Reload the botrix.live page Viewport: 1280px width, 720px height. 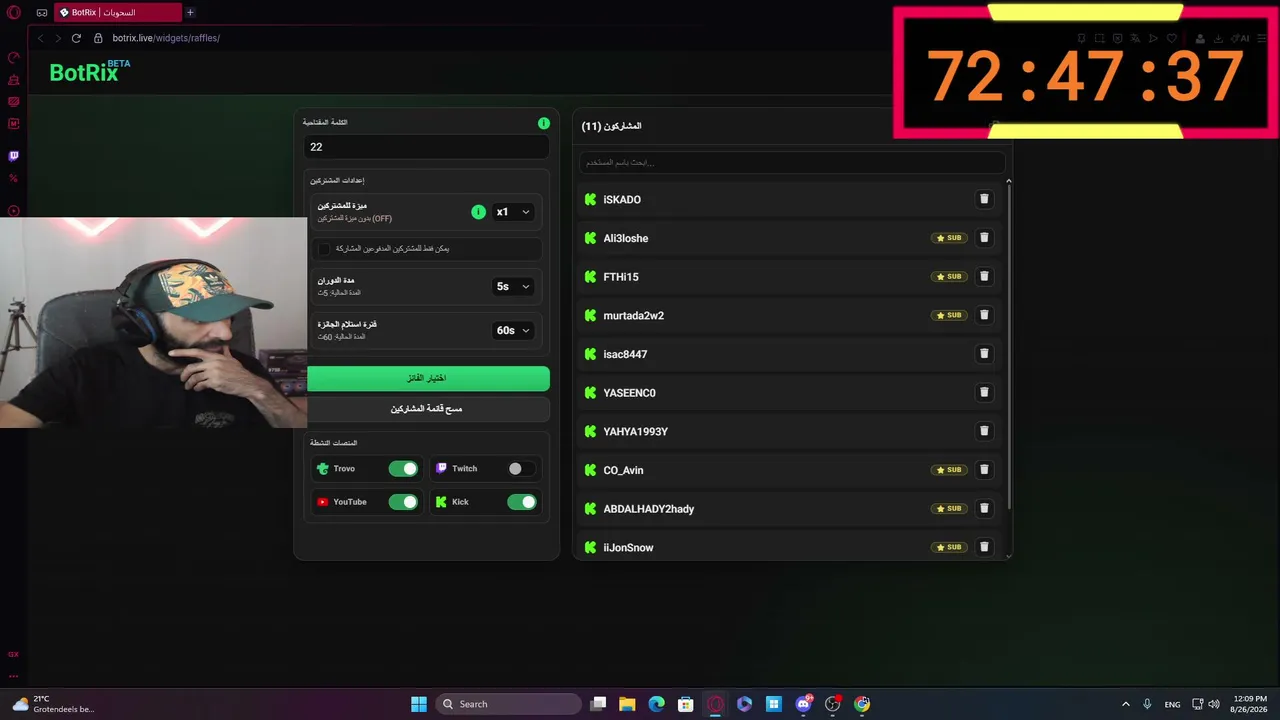click(x=76, y=38)
